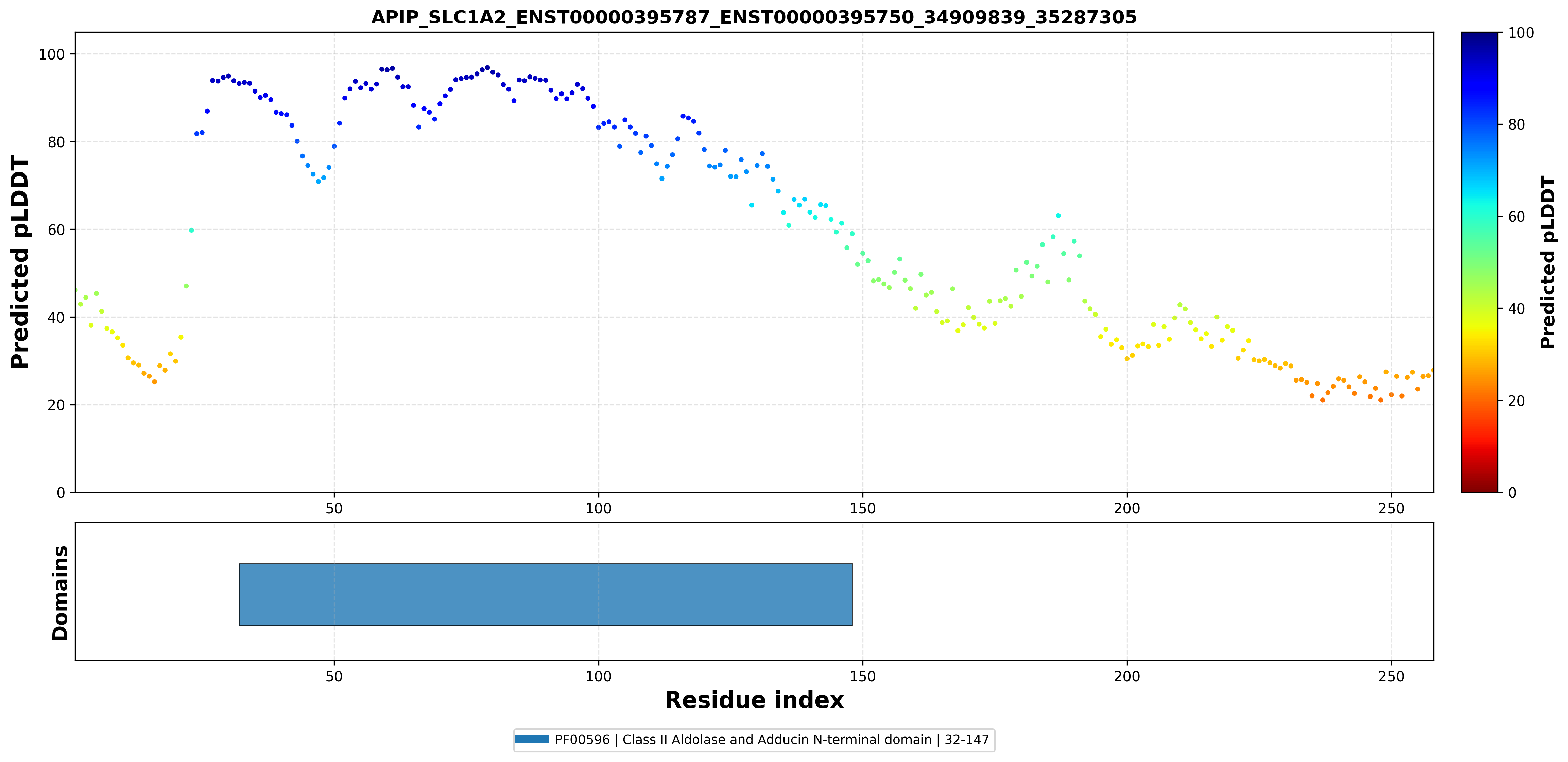Click x-axis tick 150 under the scatter plot

click(x=863, y=509)
